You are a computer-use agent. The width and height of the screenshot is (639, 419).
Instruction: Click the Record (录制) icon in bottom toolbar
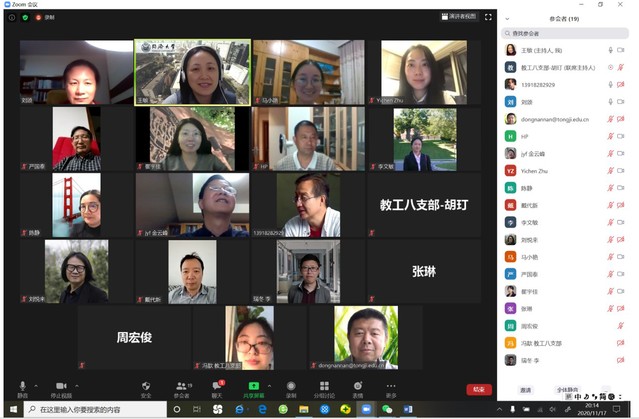pyautogui.click(x=291, y=385)
